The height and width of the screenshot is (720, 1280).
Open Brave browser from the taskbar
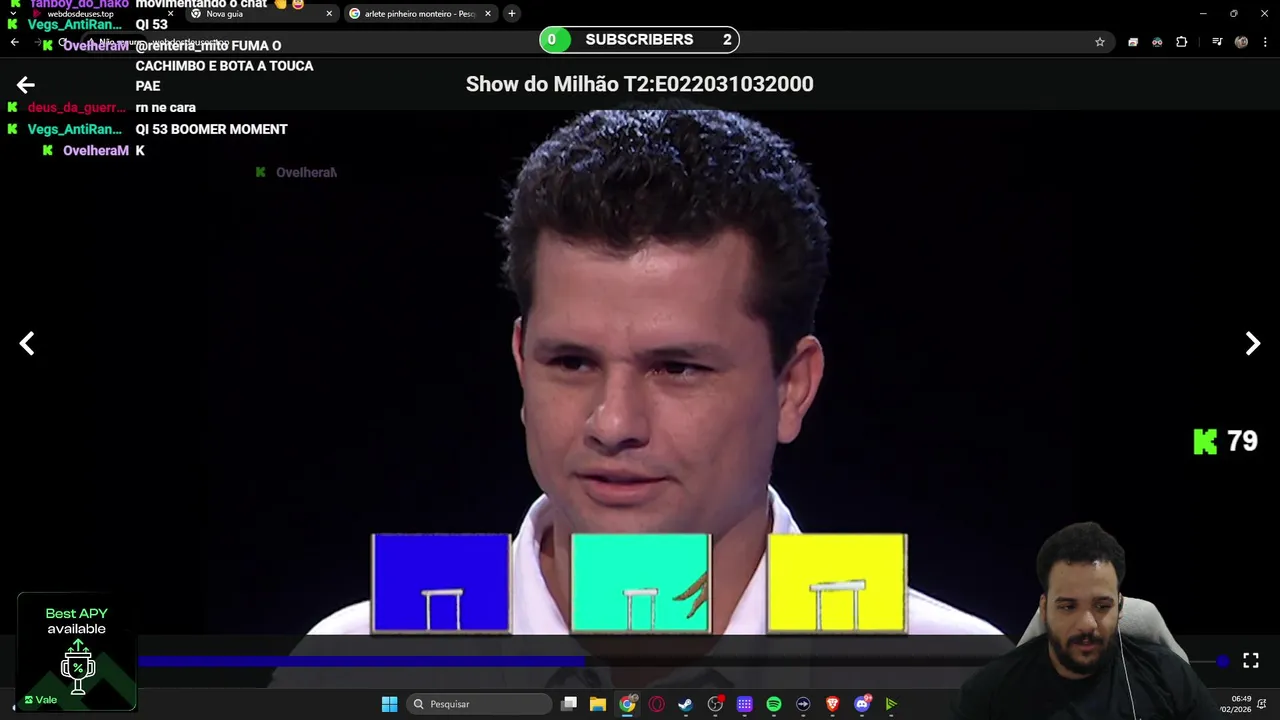(833, 704)
